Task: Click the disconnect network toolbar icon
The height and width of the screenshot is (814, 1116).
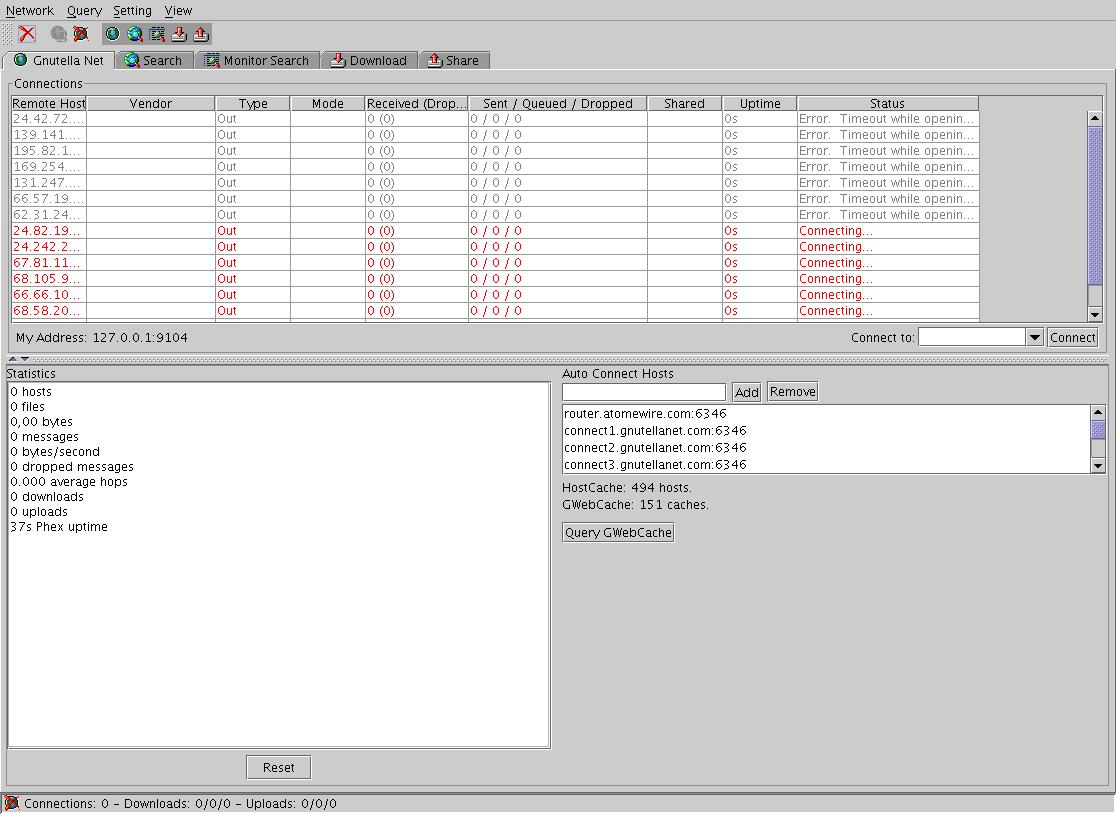Action: (x=81, y=33)
